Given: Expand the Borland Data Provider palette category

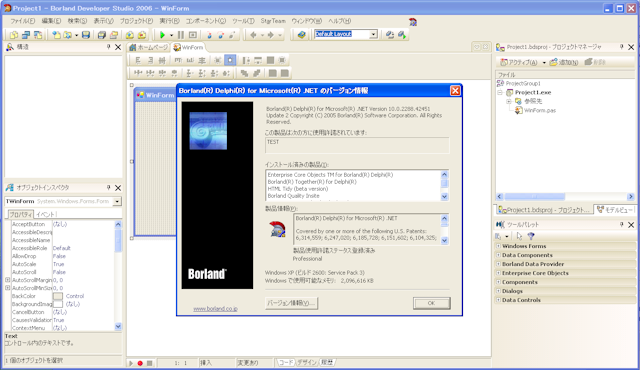Looking at the screenshot, I should coord(498,264).
